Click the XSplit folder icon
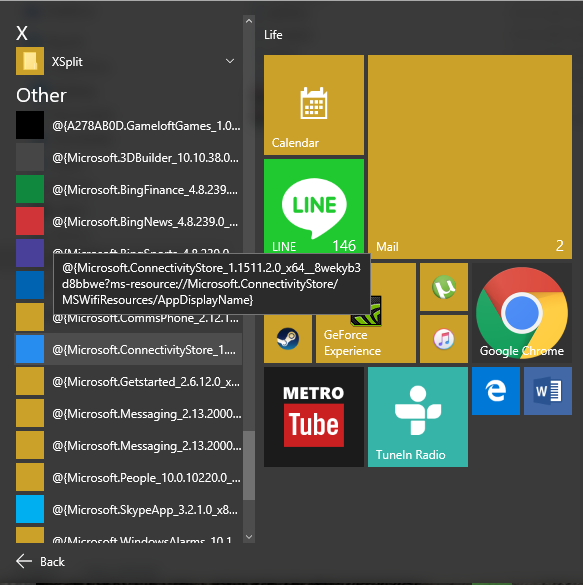This screenshot has width=583, height=585. pyautogui.click(x=30, y=61)
